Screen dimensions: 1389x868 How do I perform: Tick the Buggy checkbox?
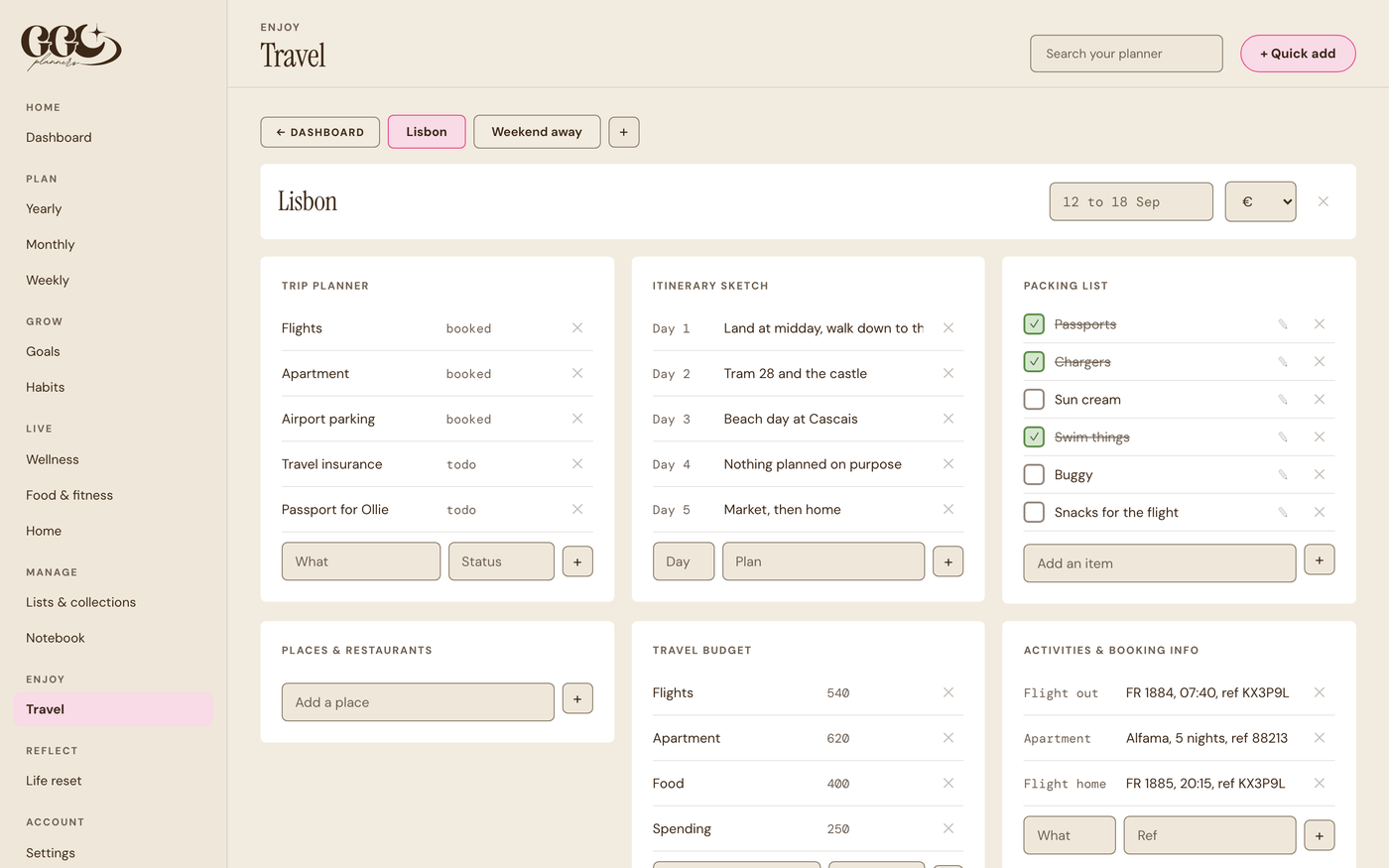[1034, 475]
